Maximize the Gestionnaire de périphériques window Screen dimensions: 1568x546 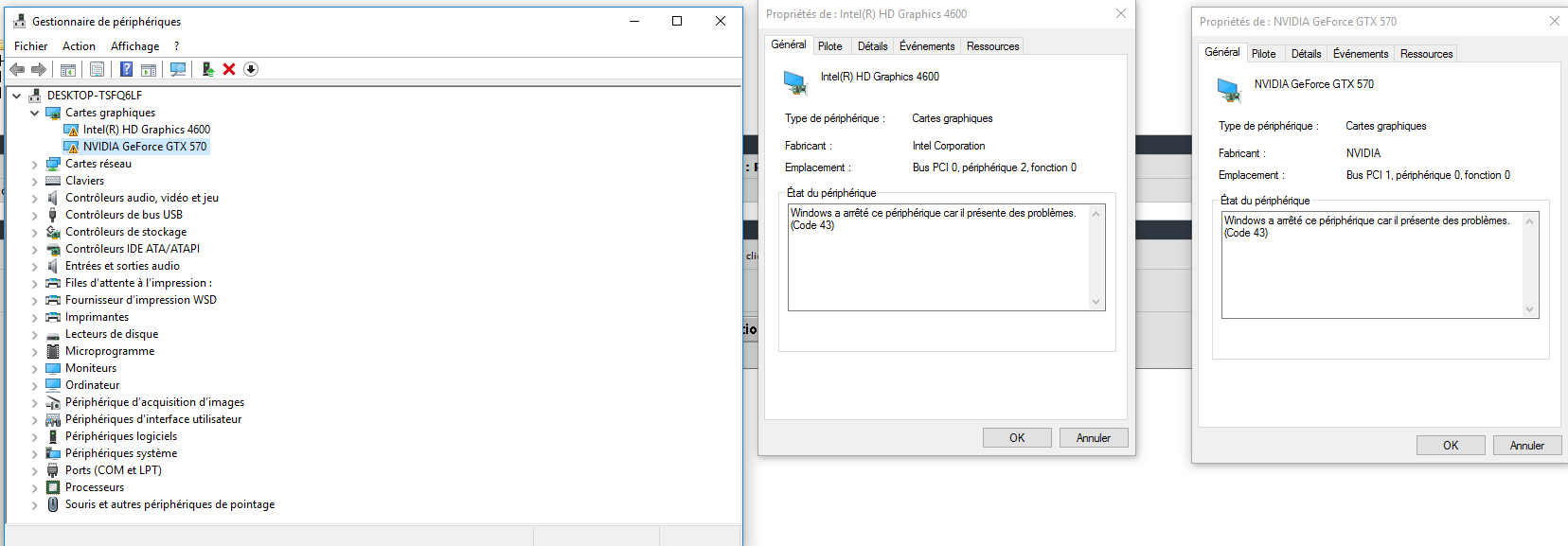677,21
